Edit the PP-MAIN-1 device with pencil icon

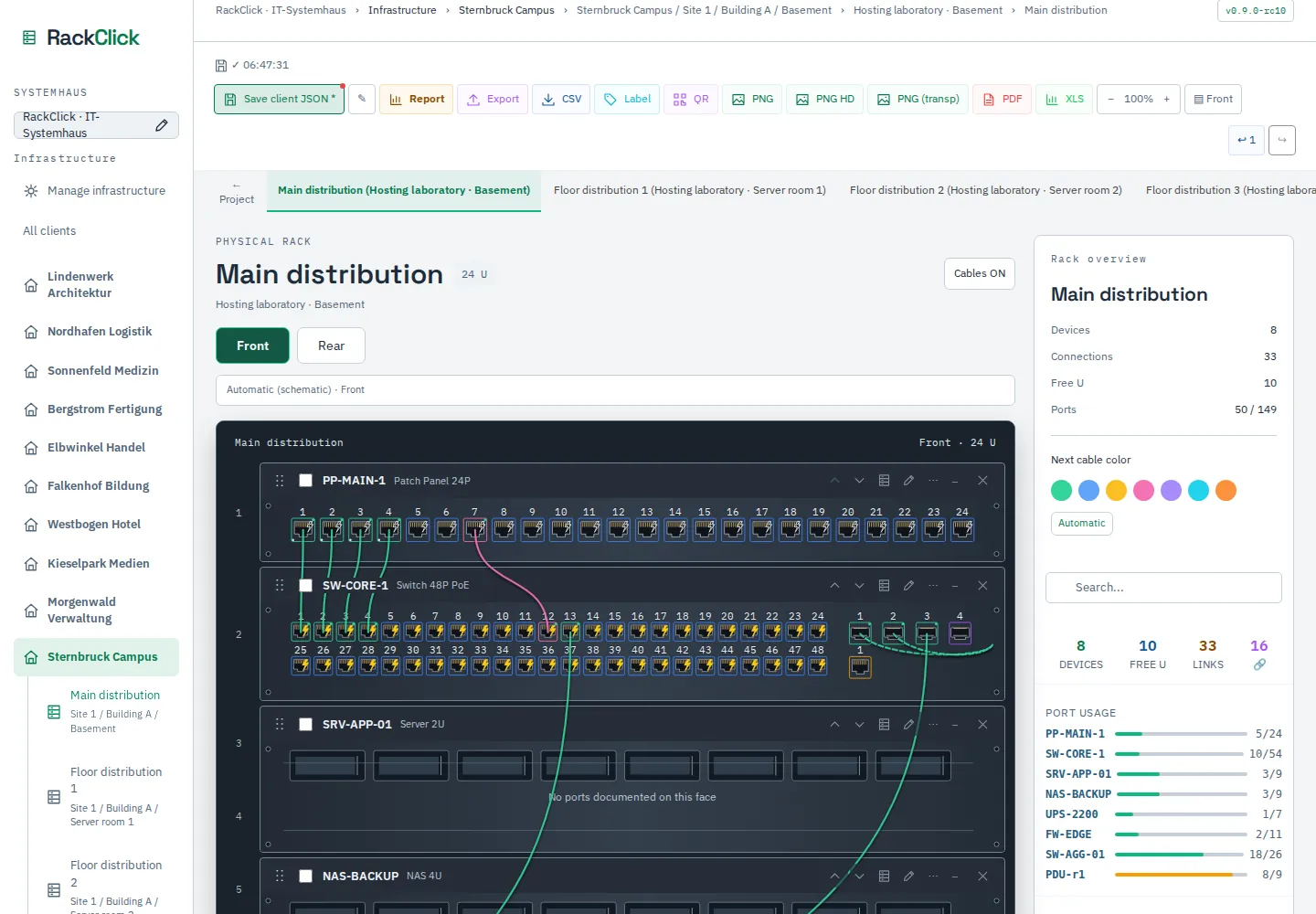coord(908,481)
